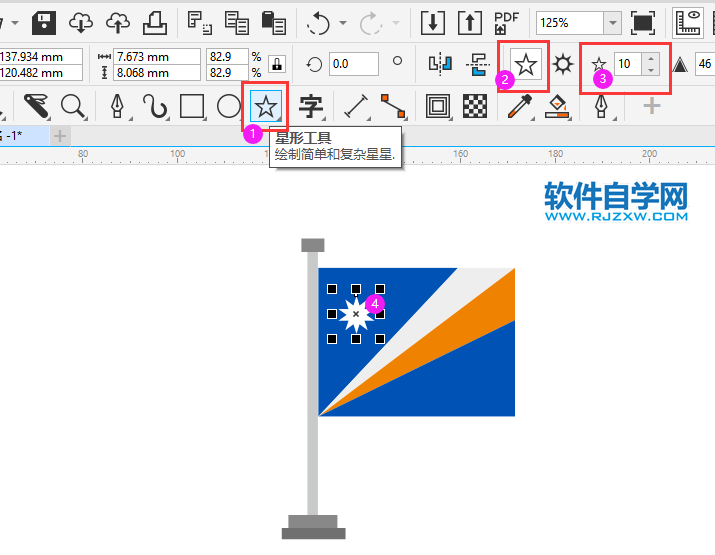Screen dimensions: 715x555
Task: Select the Connector tool
Action: pos(393,106)
